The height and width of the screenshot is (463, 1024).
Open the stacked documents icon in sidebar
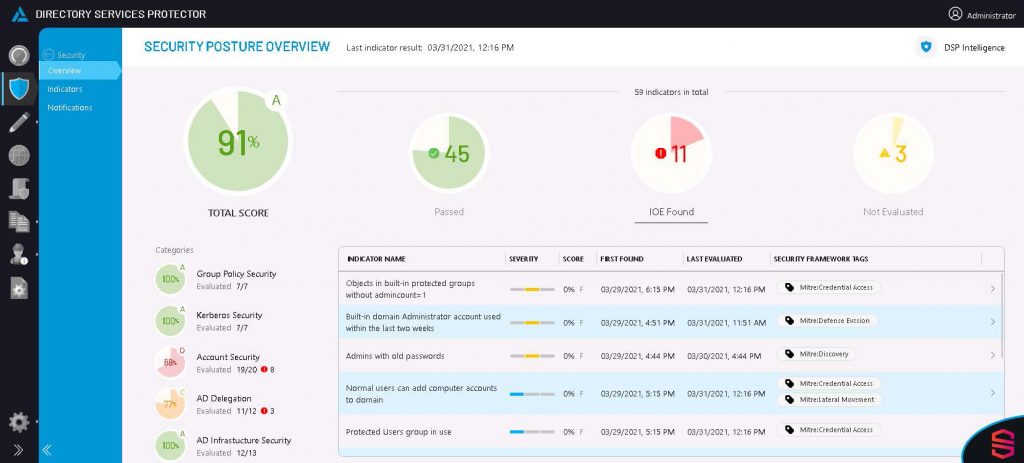[x=19, y=221]
